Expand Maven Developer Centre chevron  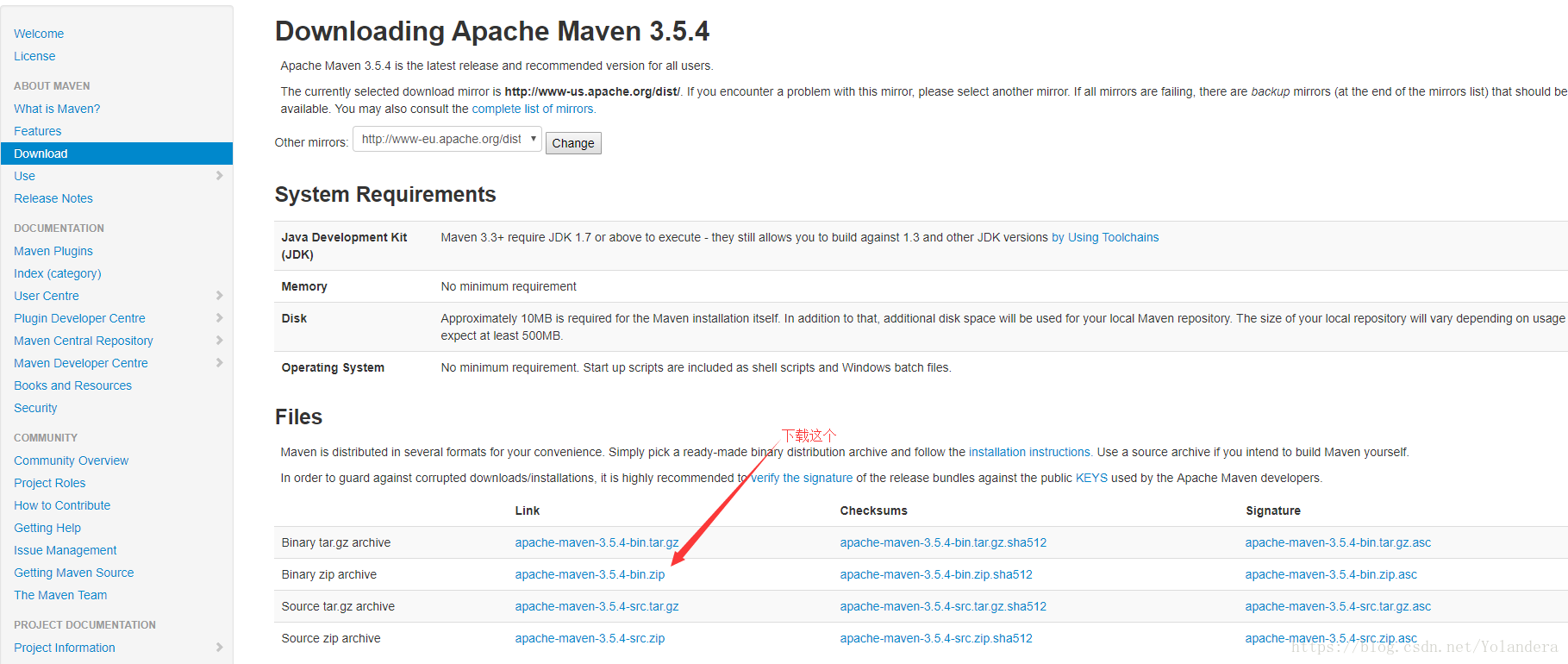click(x=219, y=362)
